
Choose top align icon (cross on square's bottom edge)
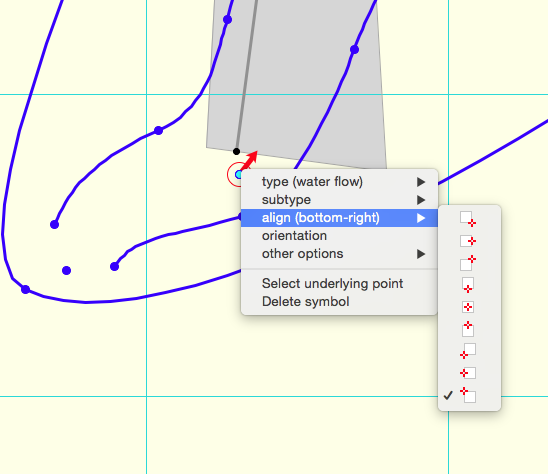(468, 285)
